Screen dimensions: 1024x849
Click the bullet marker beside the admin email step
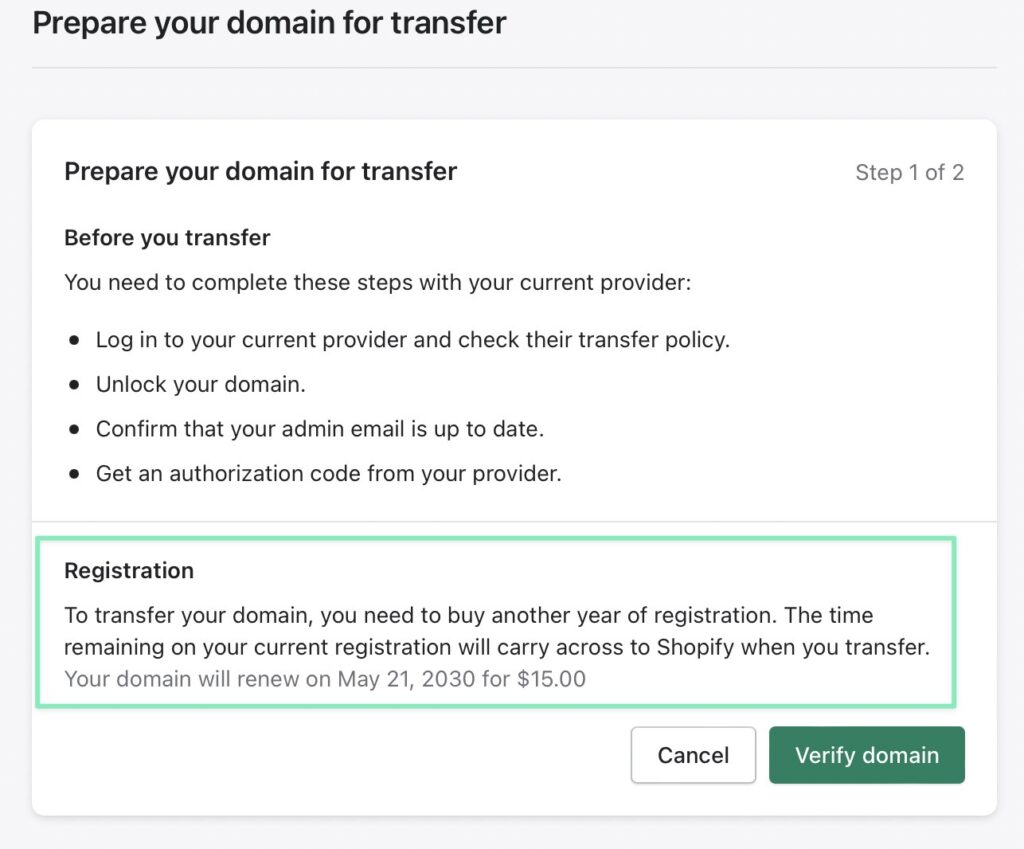click(x=74, y=428)
